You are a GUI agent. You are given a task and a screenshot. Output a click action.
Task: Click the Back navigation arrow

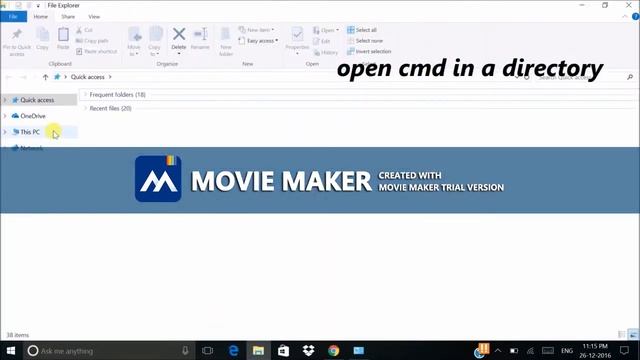coord(9,77)
